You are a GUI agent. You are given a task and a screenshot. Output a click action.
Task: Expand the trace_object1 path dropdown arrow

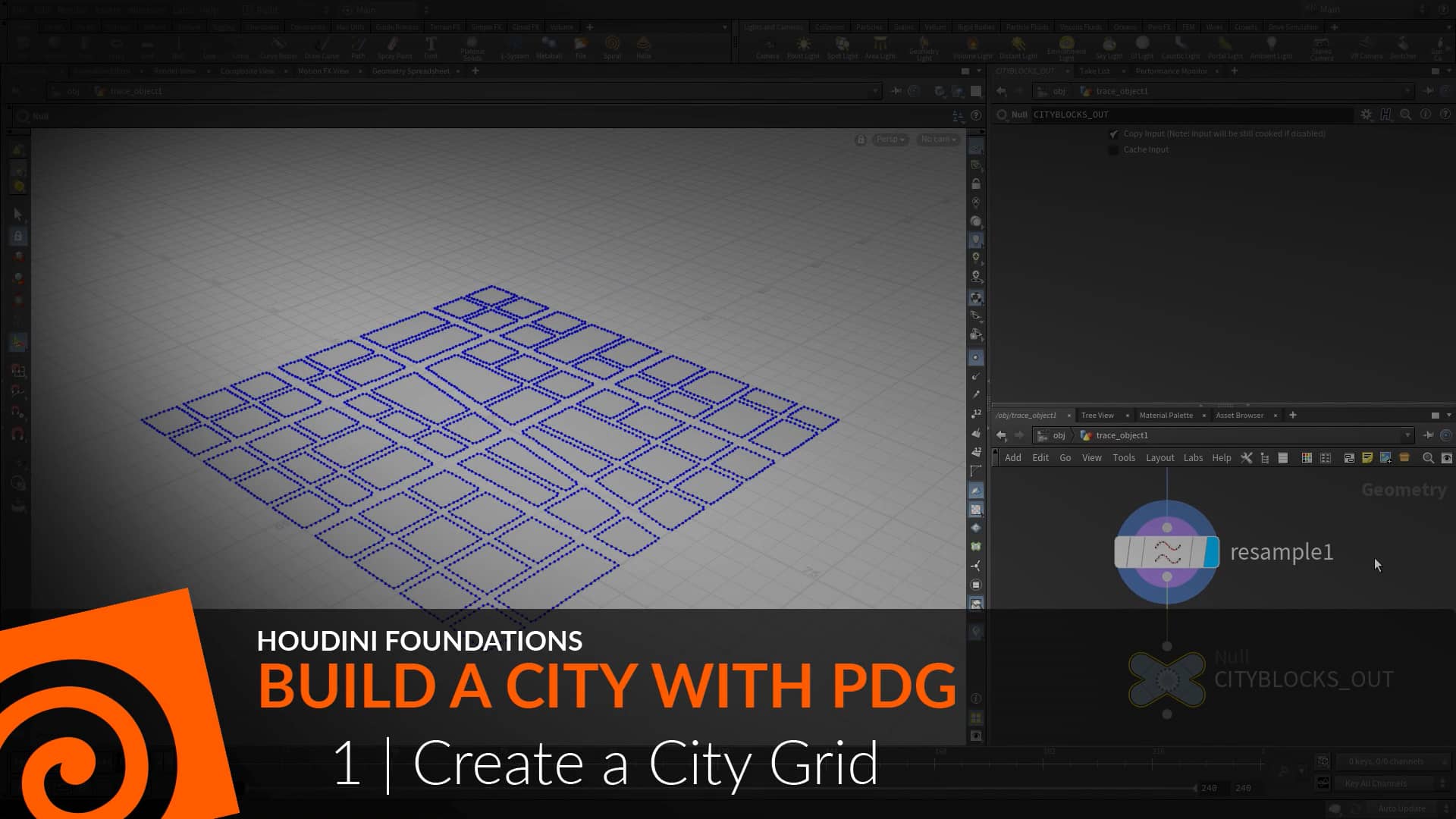(1407, 435)
